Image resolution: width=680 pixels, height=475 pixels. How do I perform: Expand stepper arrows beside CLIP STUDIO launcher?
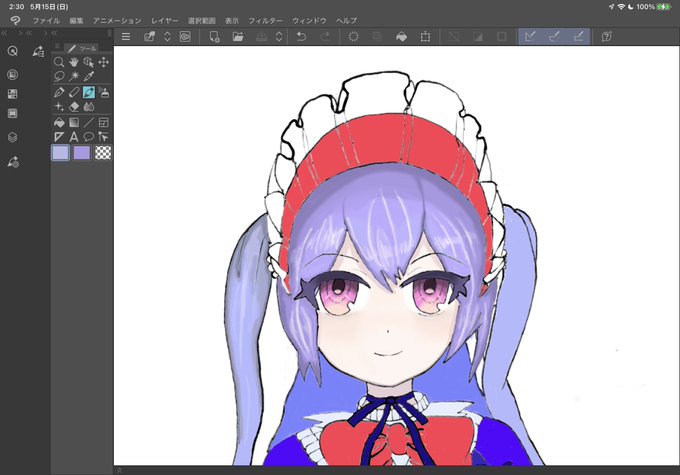click(x=167, y=36)
